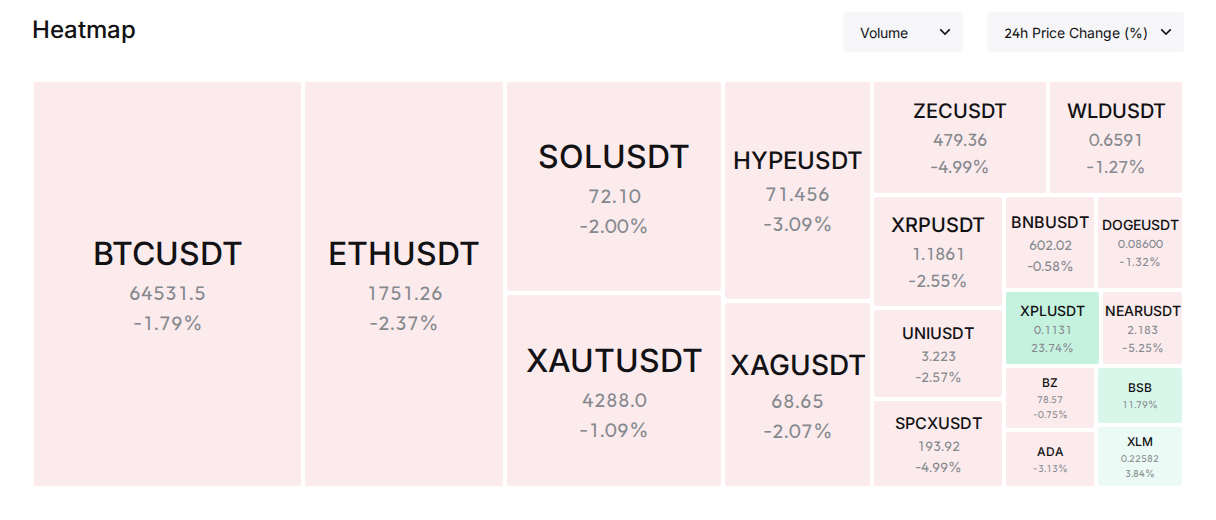Viewport: 1216px width, 520px height.
Task: Open the SOLUSDT tile
Action: 614,186
